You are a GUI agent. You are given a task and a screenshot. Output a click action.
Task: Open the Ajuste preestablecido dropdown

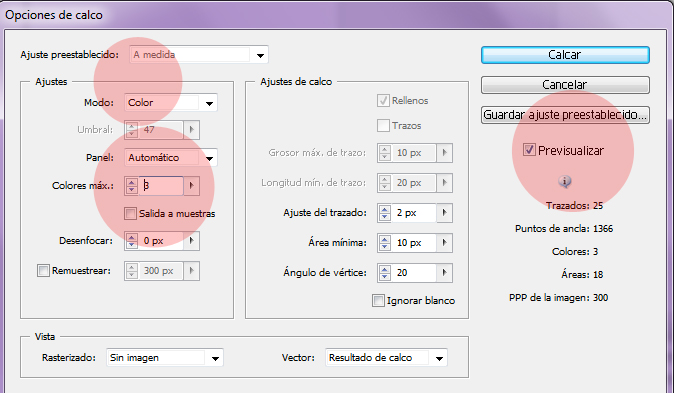point(199,55)
